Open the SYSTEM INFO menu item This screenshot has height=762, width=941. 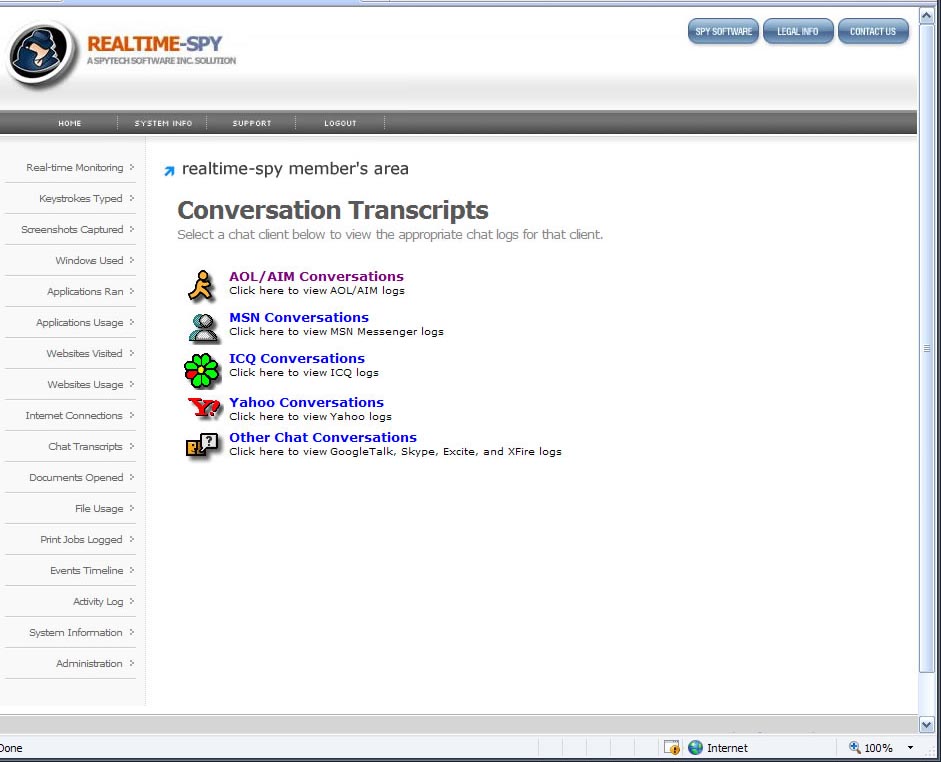[x=163, y=123]
